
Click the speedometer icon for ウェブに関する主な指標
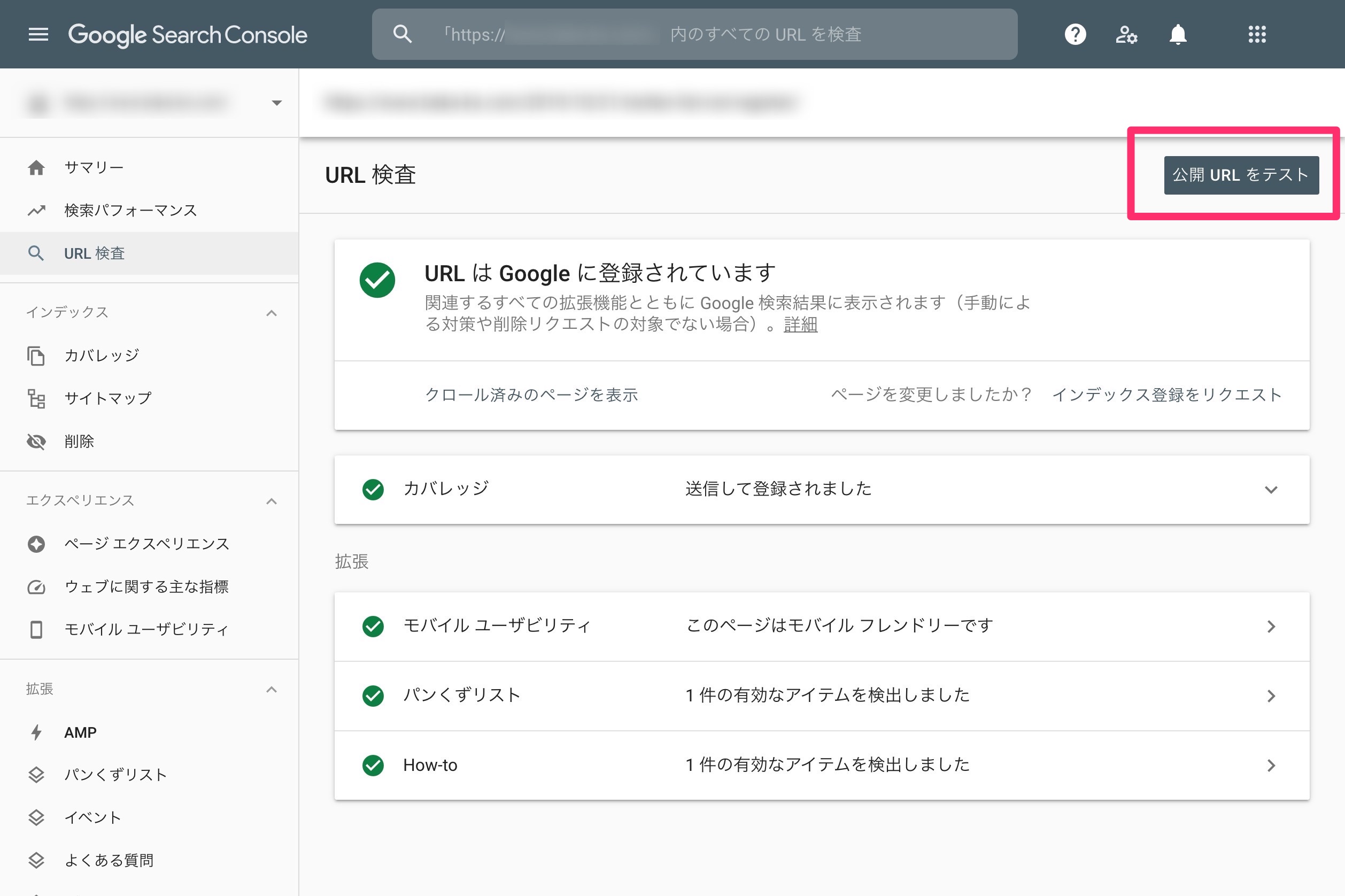click(x=36, y=586)
